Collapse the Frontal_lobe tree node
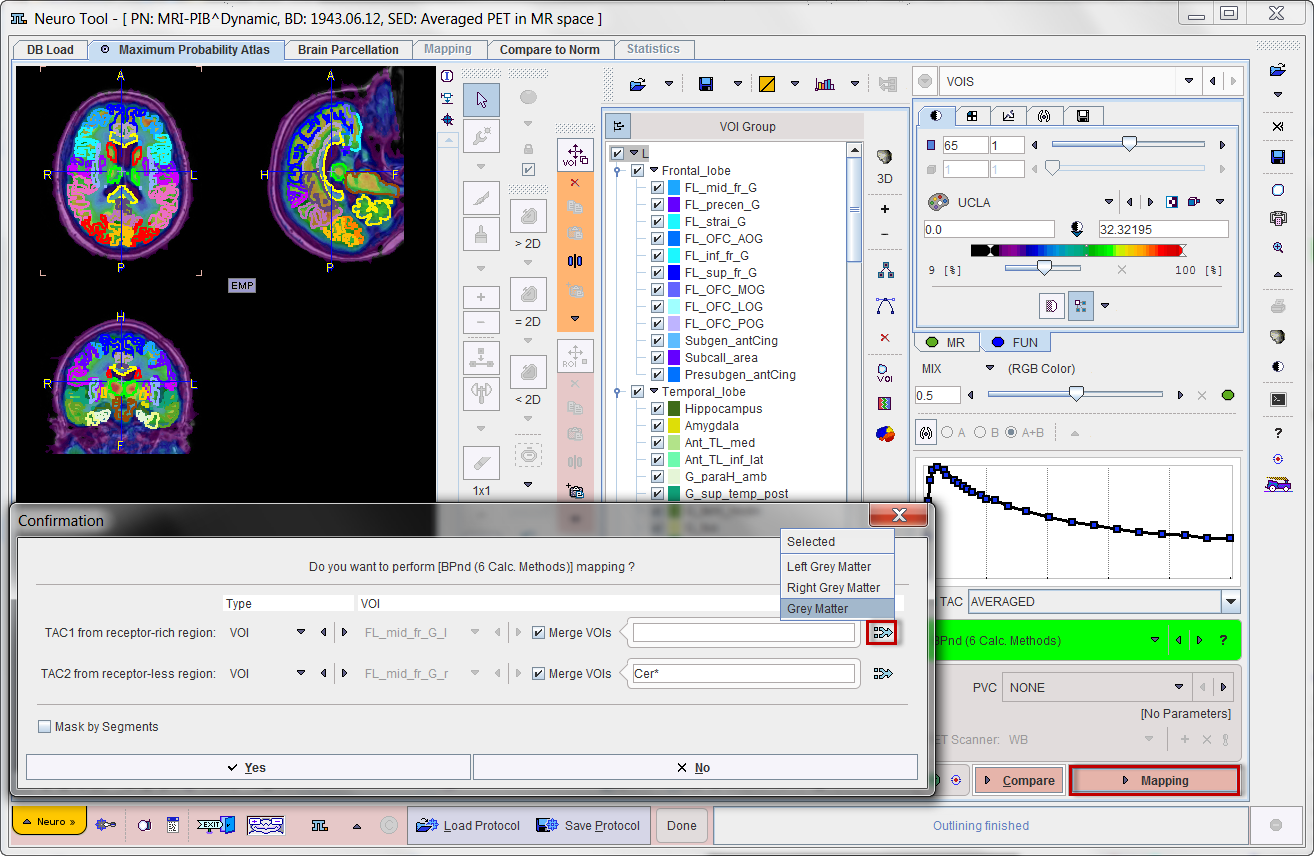 tap(654, 171)
